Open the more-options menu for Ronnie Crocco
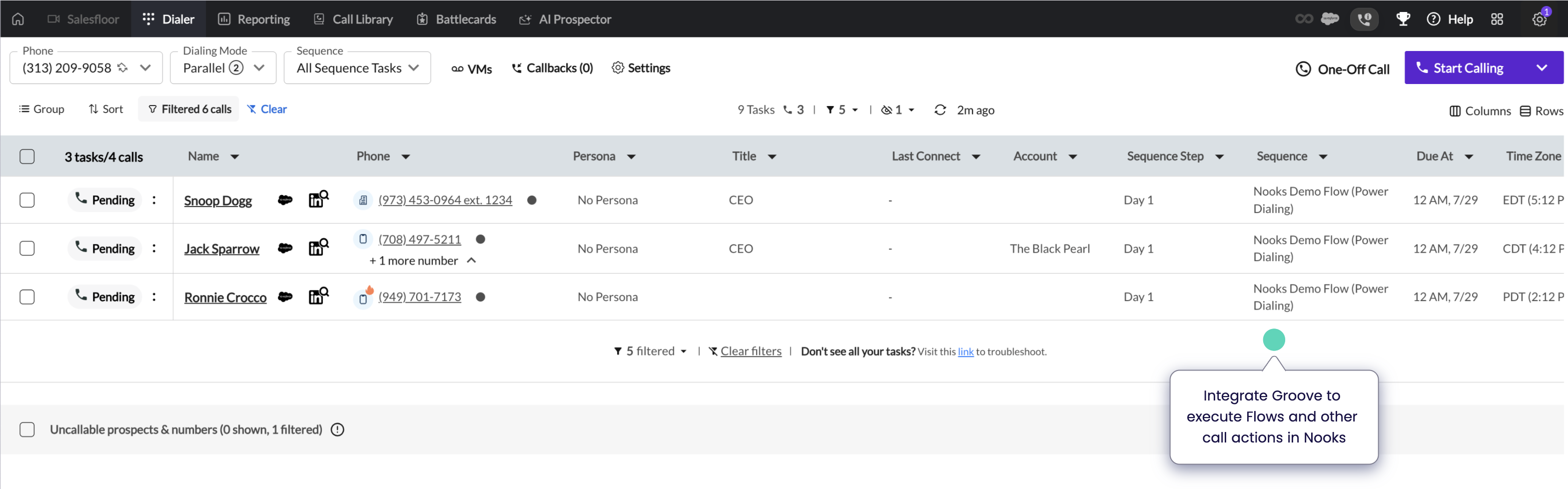 pos(154,296)
